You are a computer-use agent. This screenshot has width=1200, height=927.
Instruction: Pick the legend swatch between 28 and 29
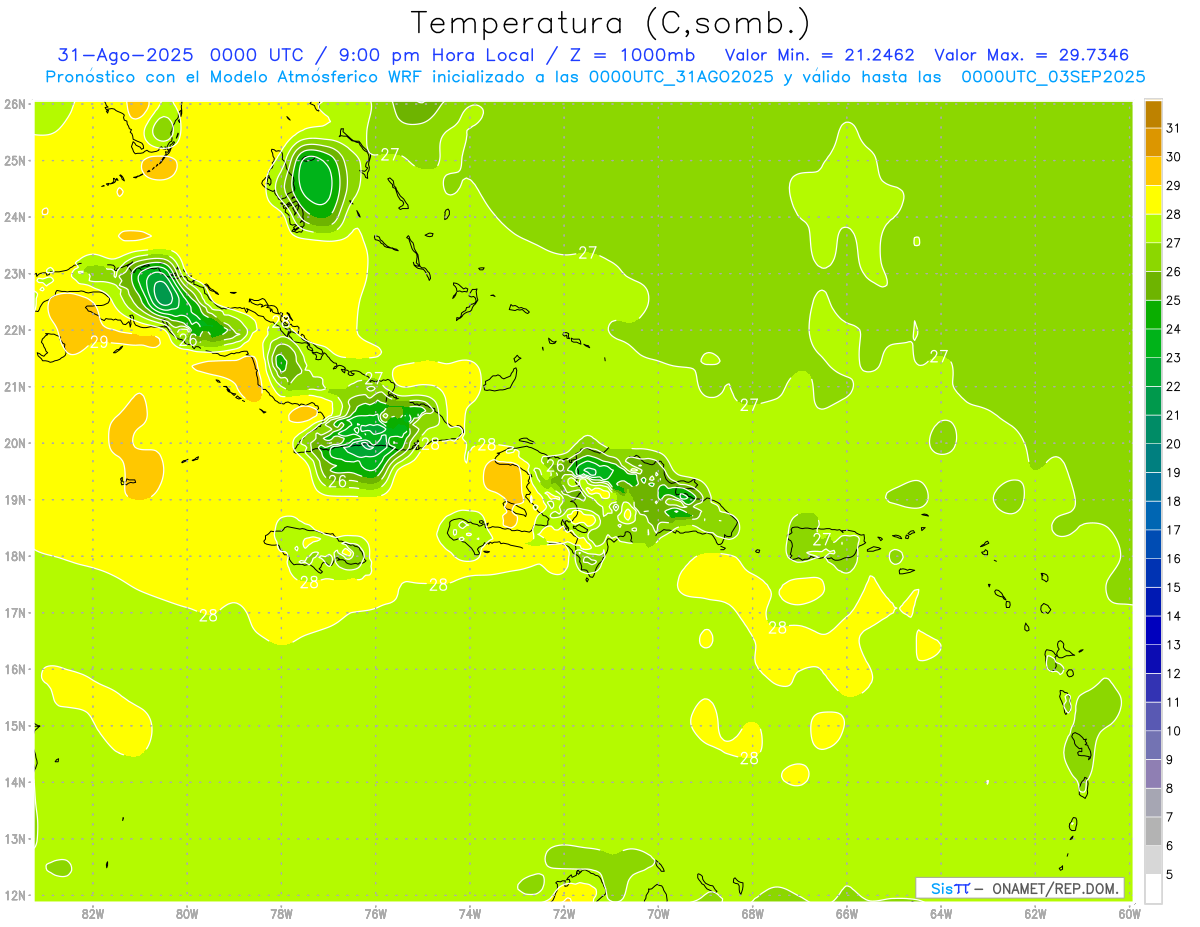pyautogui.click(x=1153, y=200)
